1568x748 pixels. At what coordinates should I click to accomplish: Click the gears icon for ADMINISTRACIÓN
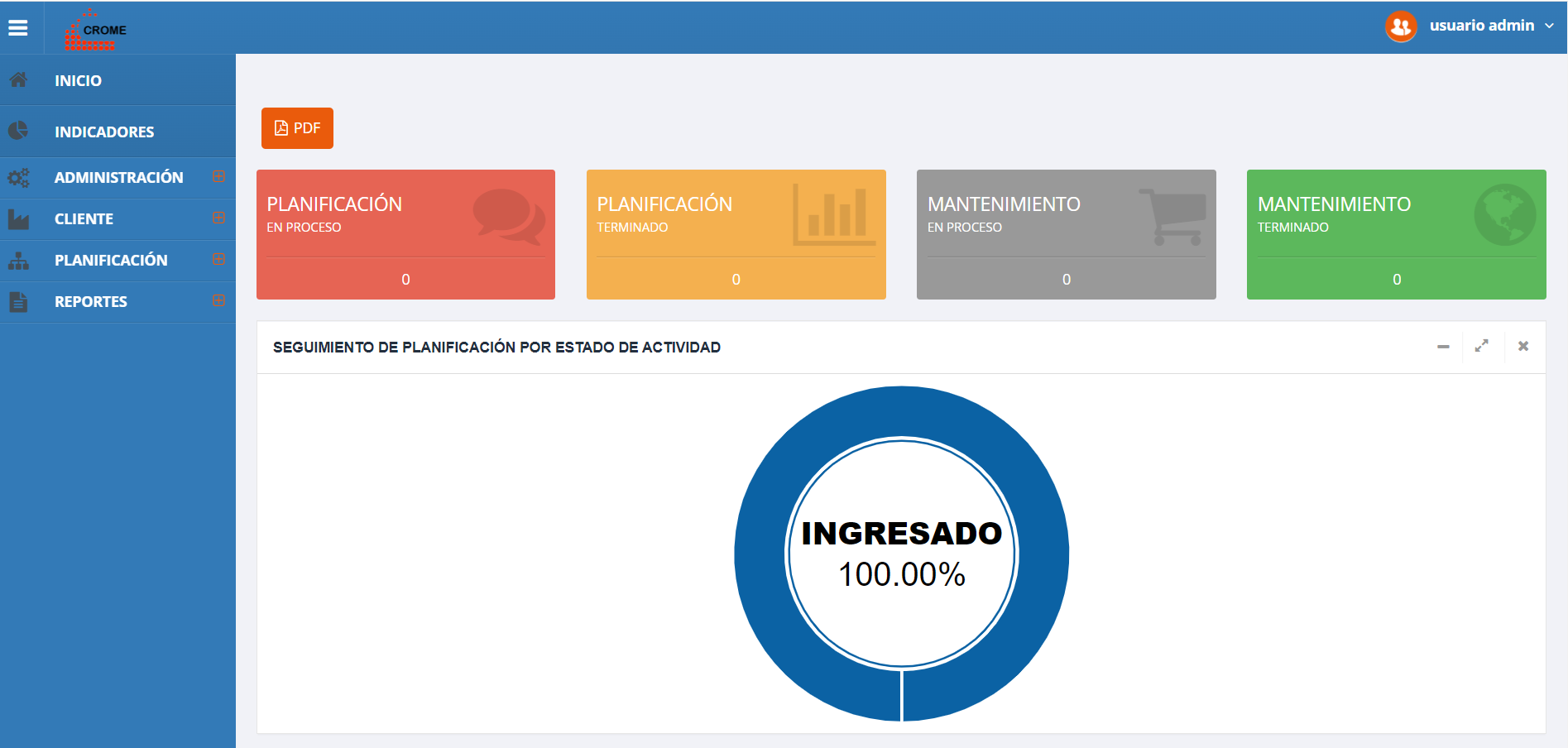click(18, 178)
